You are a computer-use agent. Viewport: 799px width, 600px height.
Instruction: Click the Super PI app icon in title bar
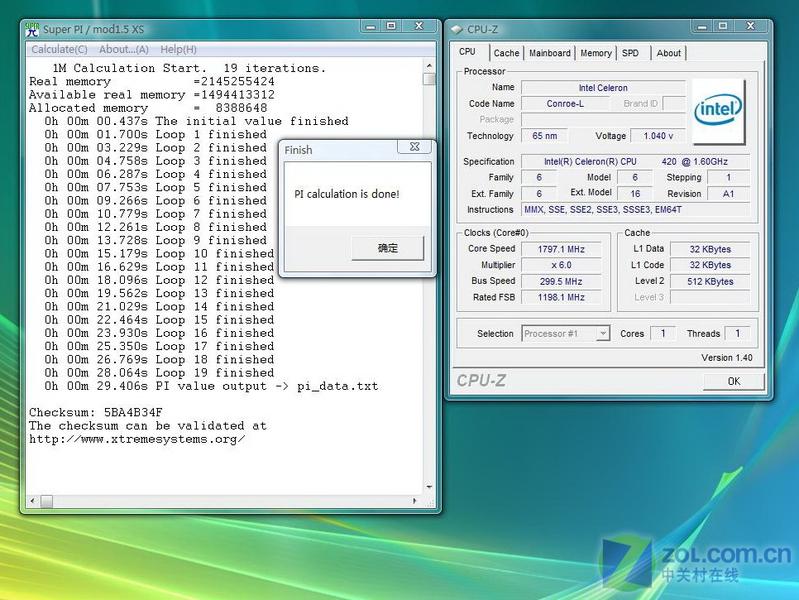32,29
